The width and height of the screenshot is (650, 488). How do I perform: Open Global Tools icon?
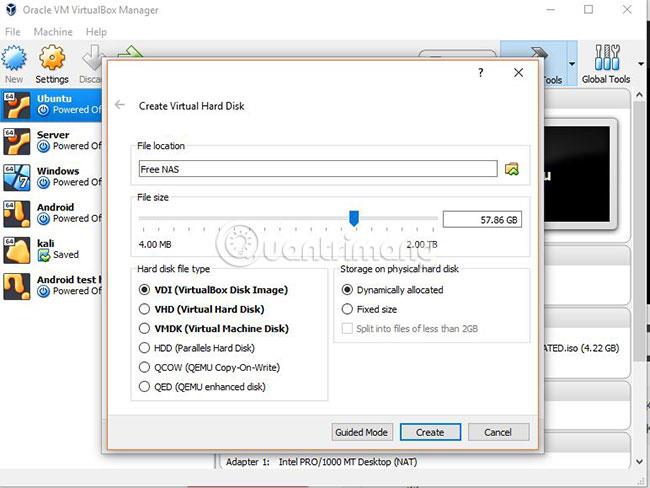(607, 58)
